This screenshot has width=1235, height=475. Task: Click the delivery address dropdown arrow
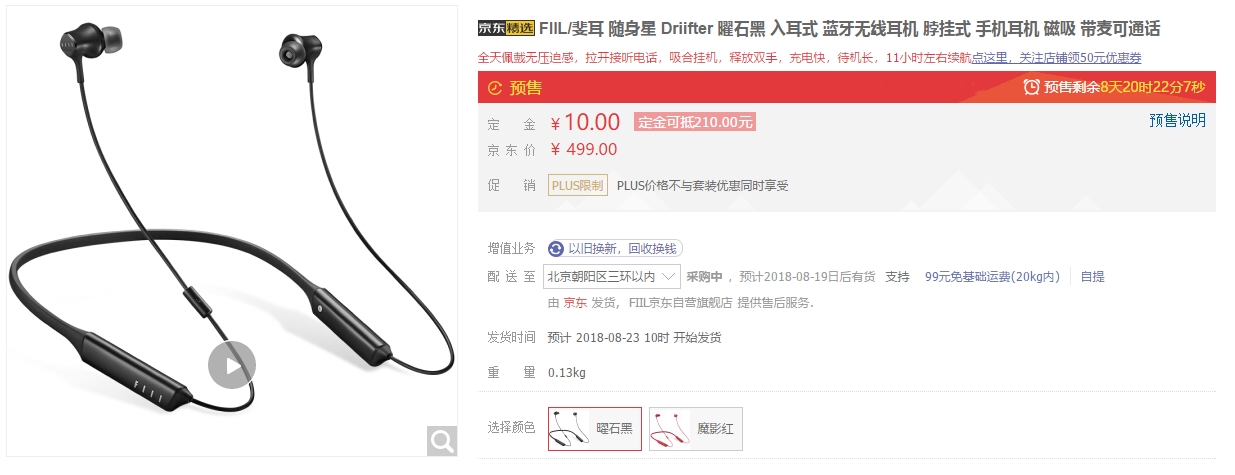point(669,276)
